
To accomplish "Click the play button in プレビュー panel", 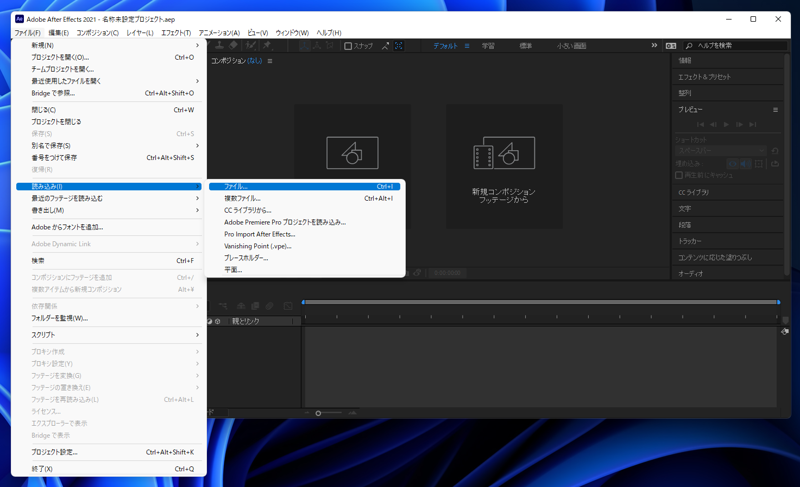I will (x=726, y=124).
